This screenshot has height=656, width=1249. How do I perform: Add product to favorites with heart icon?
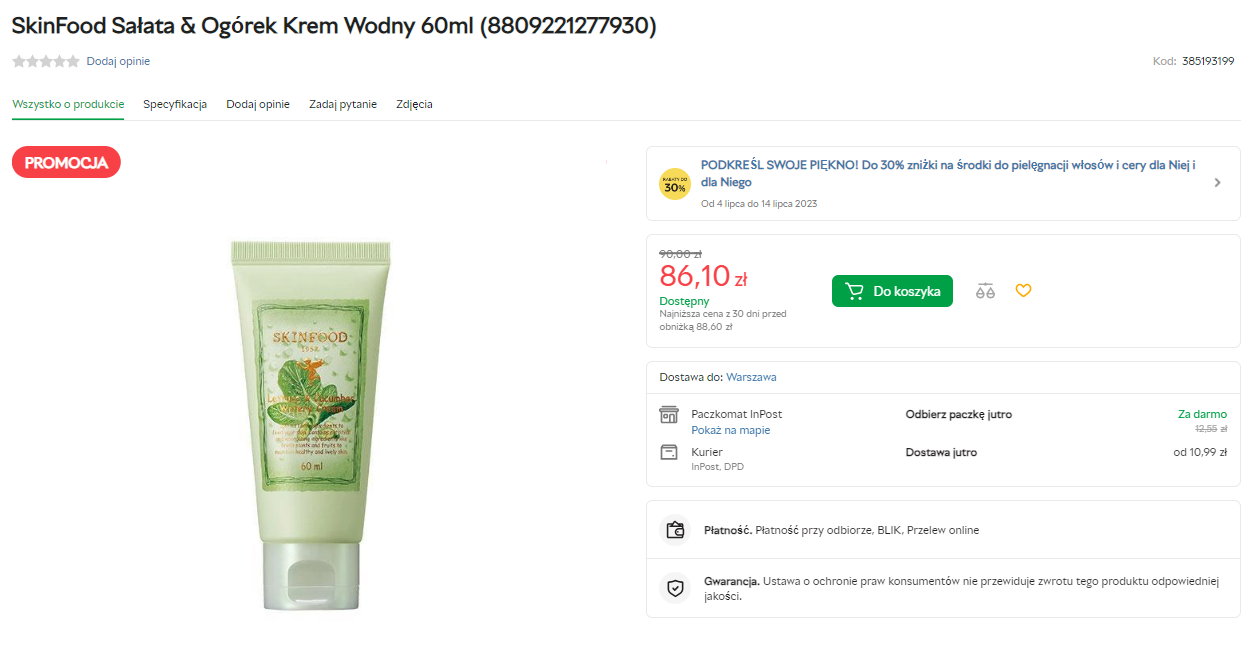[1023, 291]
